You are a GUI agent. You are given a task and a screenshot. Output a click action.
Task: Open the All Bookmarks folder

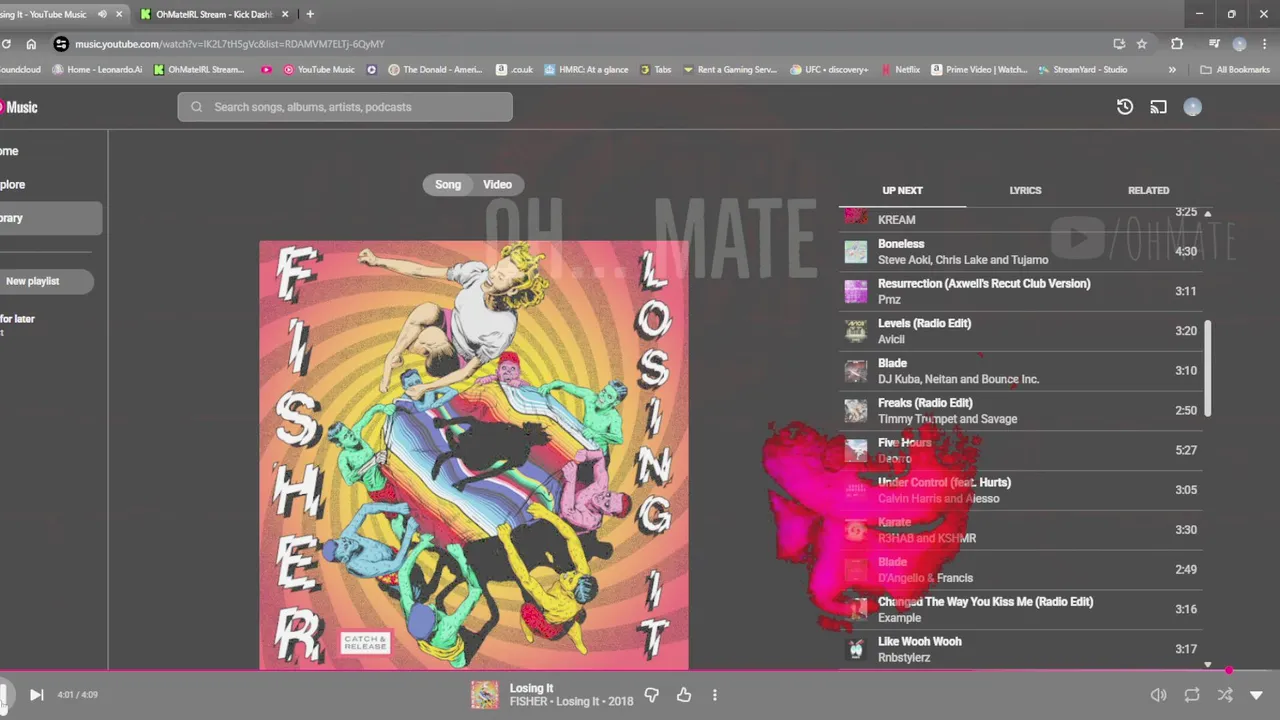(x=1235, y=70)
